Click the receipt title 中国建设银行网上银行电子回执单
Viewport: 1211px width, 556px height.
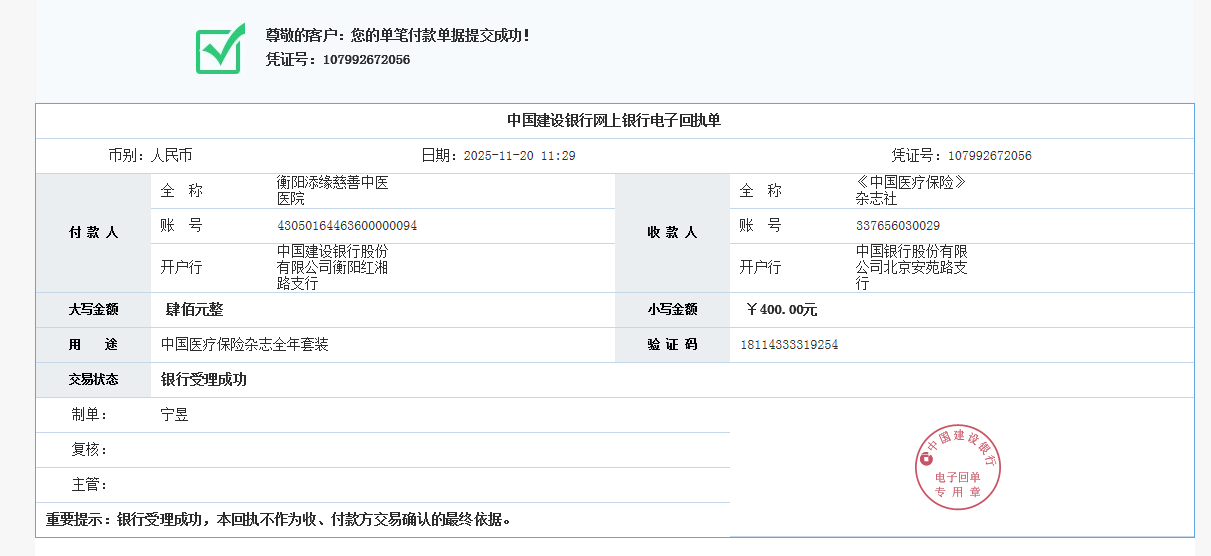click(614, 121)
